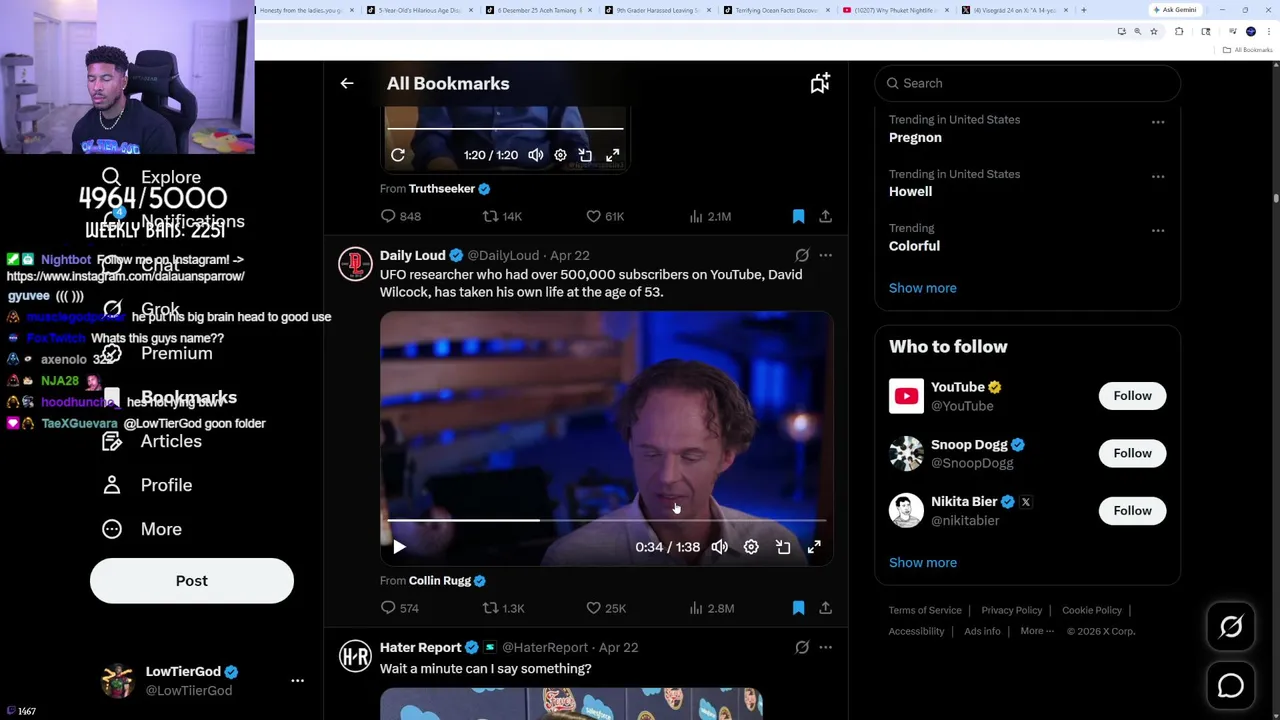The image size is (1280, 720).
Task: Follow Snoop Dogg
Action: pos(1132,453)
